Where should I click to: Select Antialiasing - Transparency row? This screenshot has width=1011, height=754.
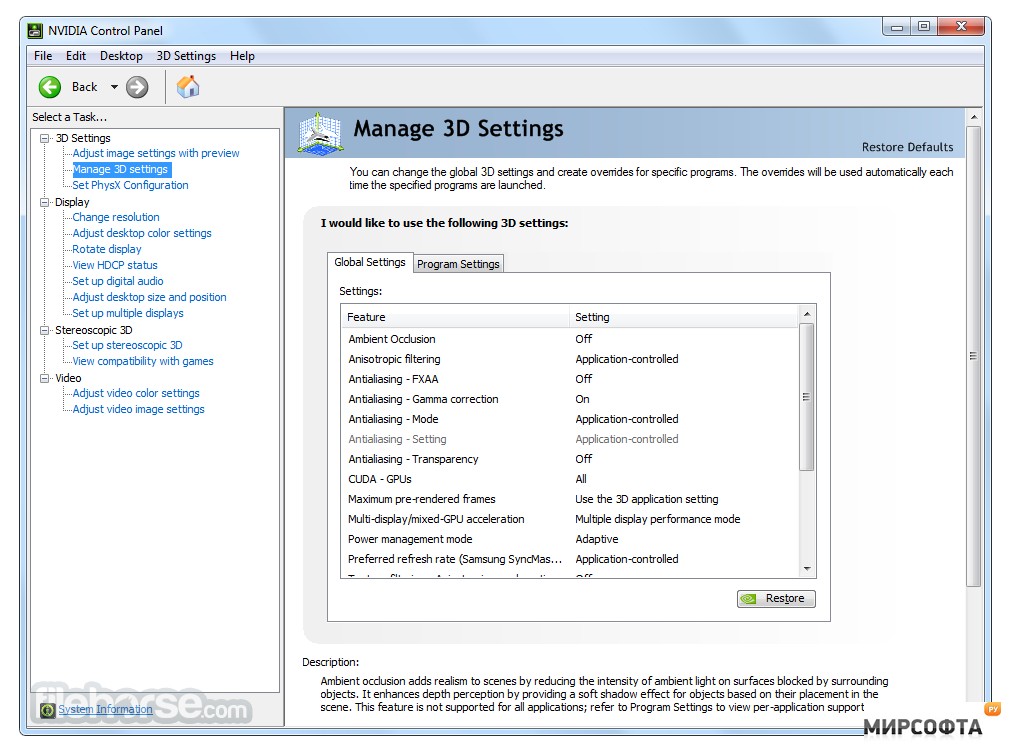point(571,459)
